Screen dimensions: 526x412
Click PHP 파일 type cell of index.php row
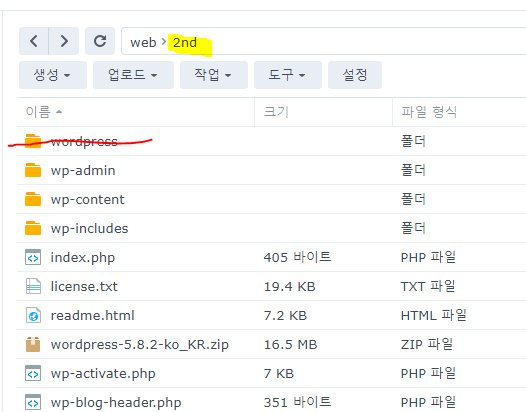[x=428, y=257]
